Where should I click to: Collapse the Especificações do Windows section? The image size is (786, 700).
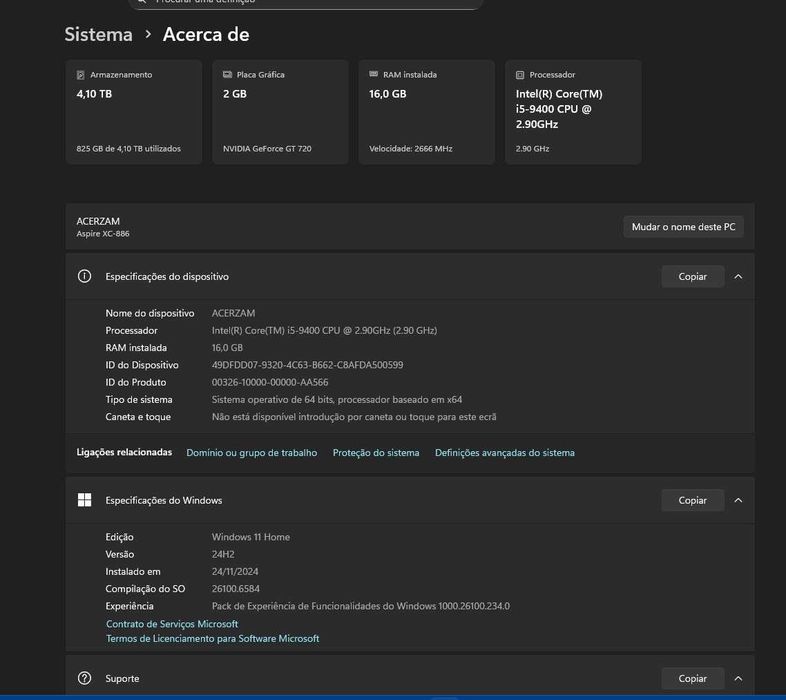pos(738,500)
